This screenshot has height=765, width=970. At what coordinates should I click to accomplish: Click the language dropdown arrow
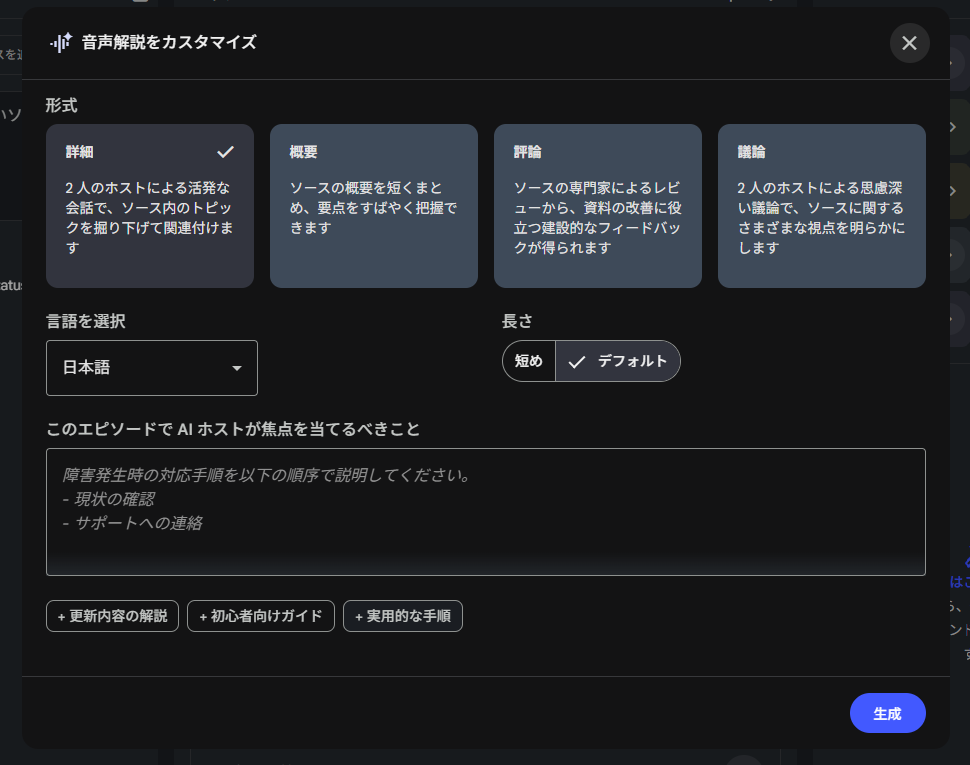237,368
